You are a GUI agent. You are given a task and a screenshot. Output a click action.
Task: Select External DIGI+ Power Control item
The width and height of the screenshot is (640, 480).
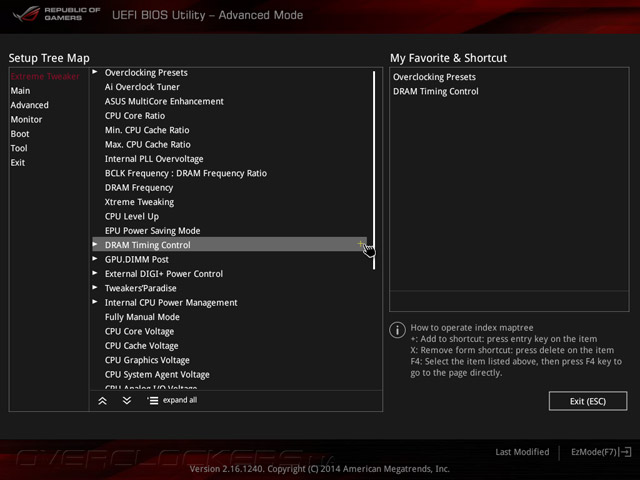coord(164,274)
